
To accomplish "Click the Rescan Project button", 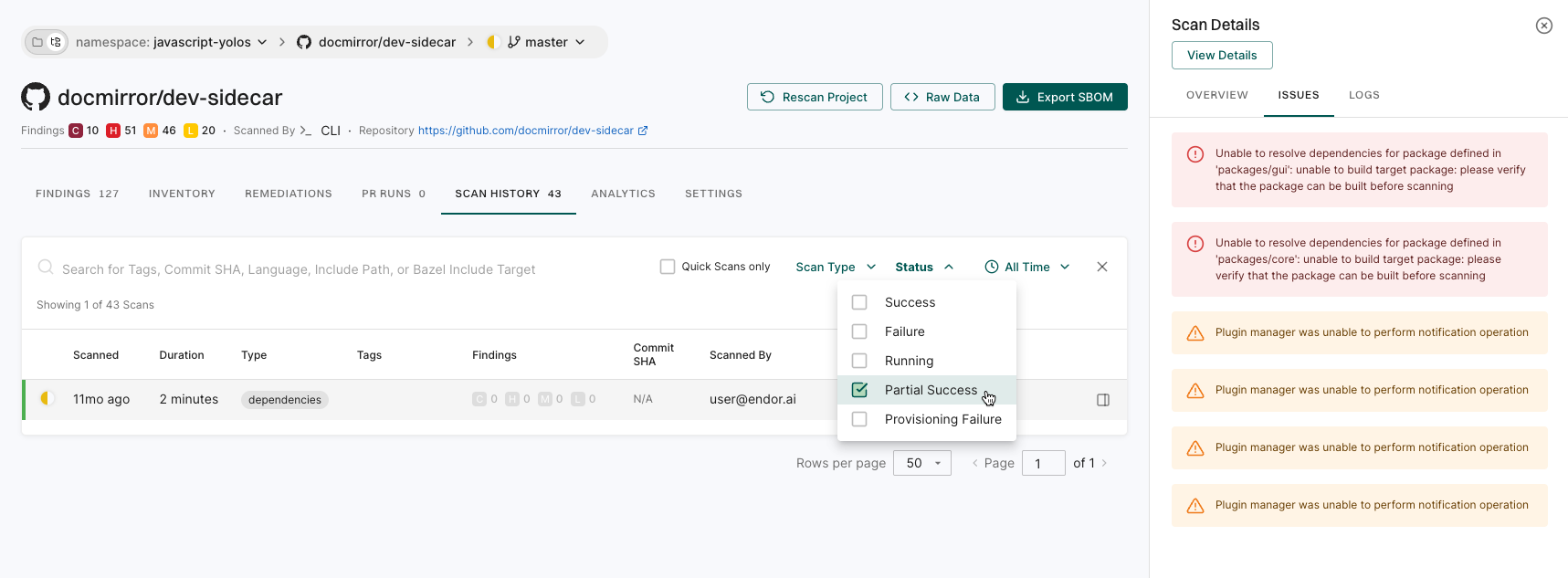I will 815,97.
